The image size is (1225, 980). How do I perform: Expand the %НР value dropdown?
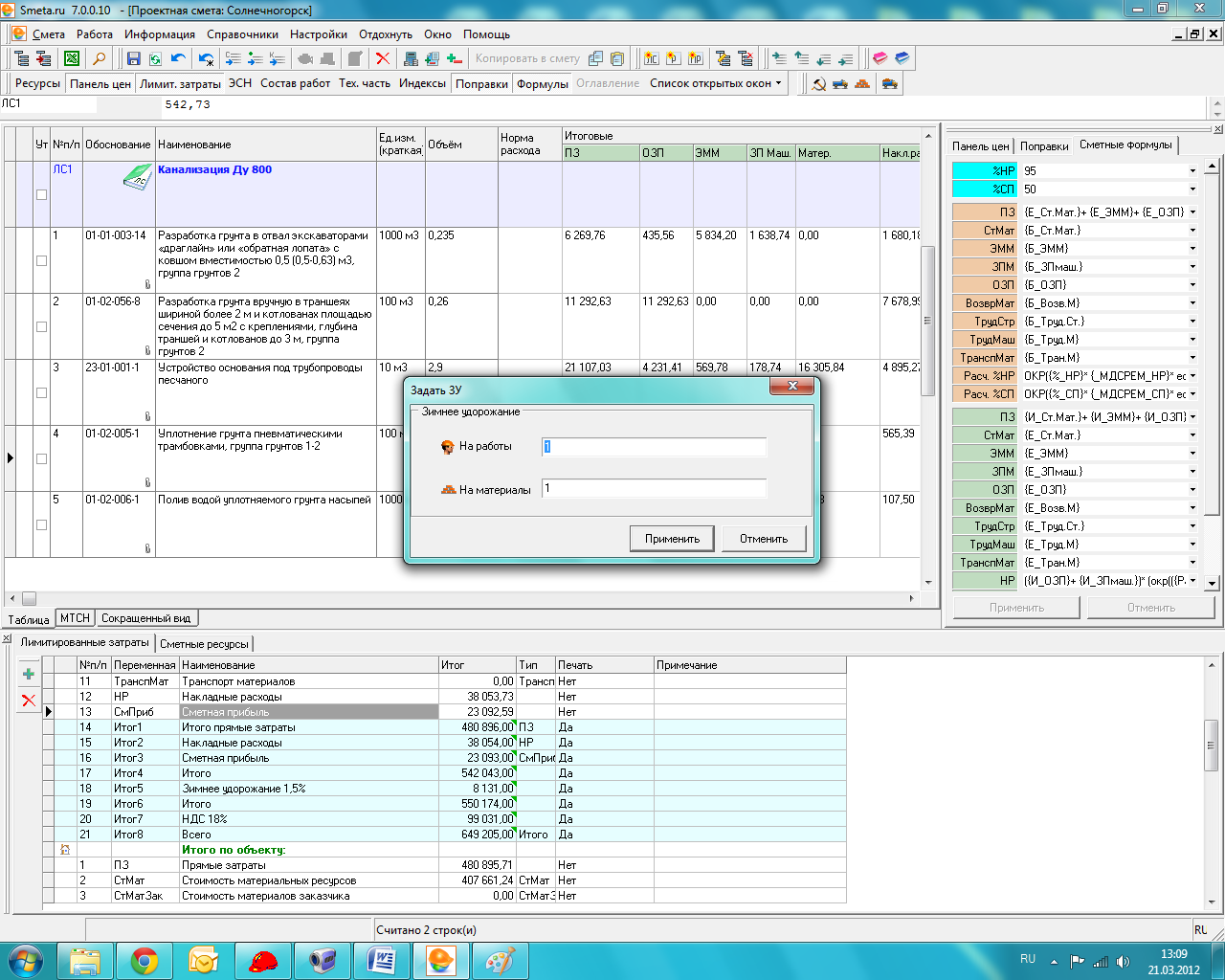point(1192,171)
